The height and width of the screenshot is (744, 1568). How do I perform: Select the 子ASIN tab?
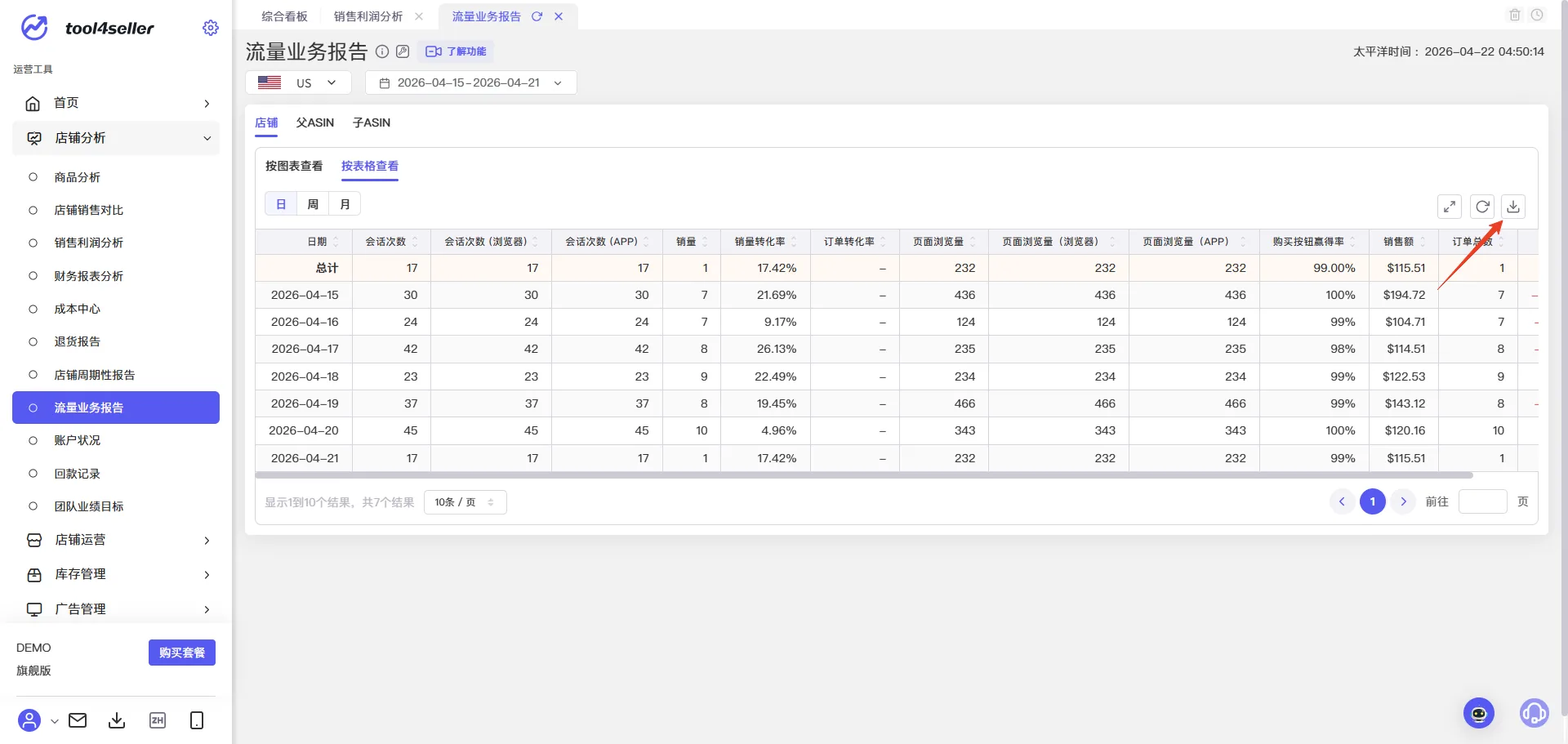coord(372,123)
